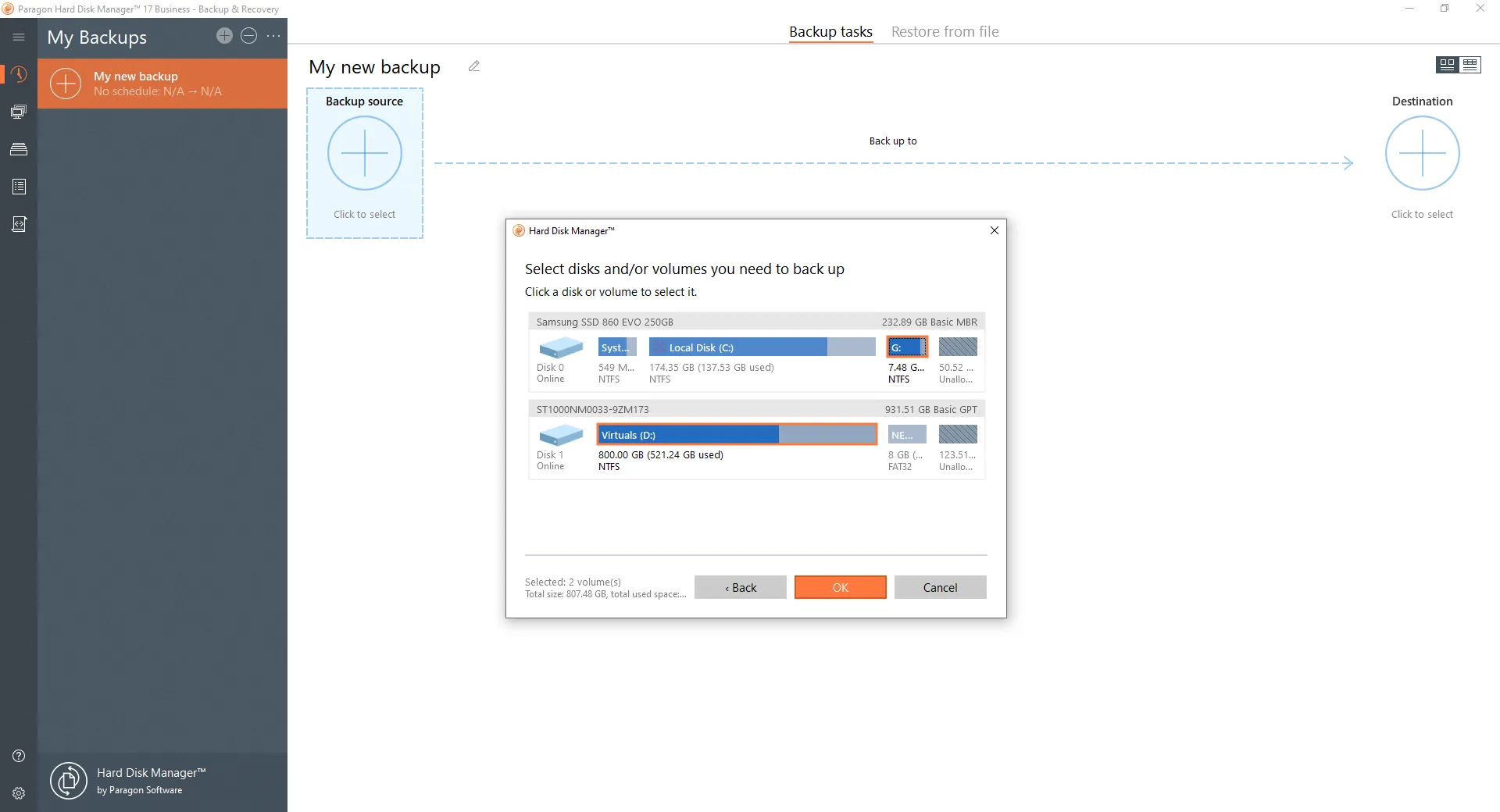Toggle selection of Virtuals (D:) volume
1500x812 pixels.
pyautogui.click(x=736, y=435)
